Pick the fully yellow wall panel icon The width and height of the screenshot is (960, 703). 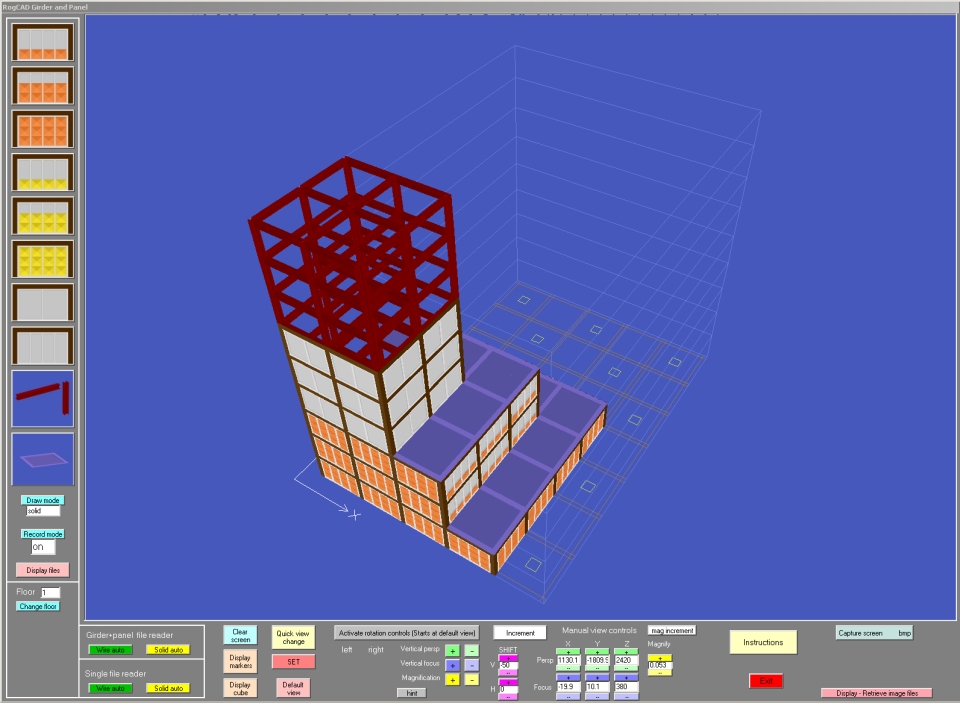(41, 258)
